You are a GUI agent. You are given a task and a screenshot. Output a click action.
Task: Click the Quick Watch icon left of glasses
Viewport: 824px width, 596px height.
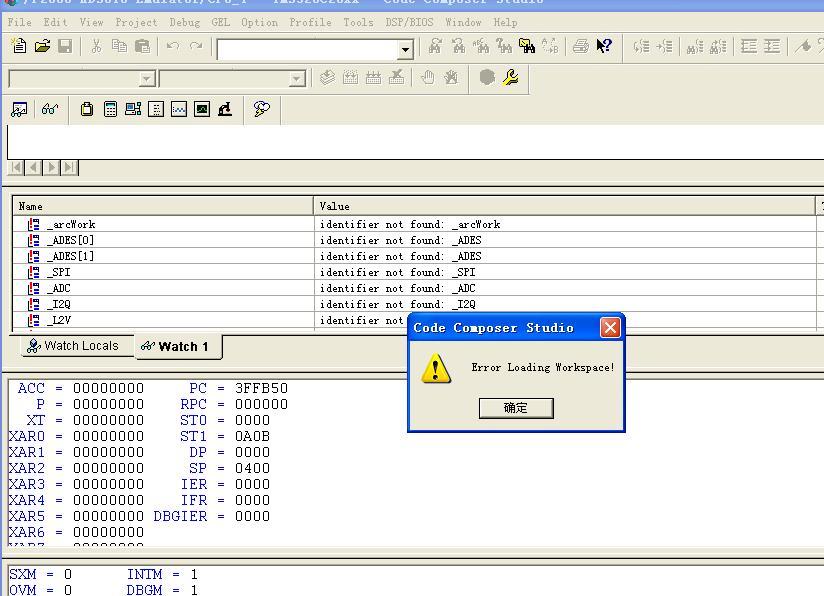19,109
